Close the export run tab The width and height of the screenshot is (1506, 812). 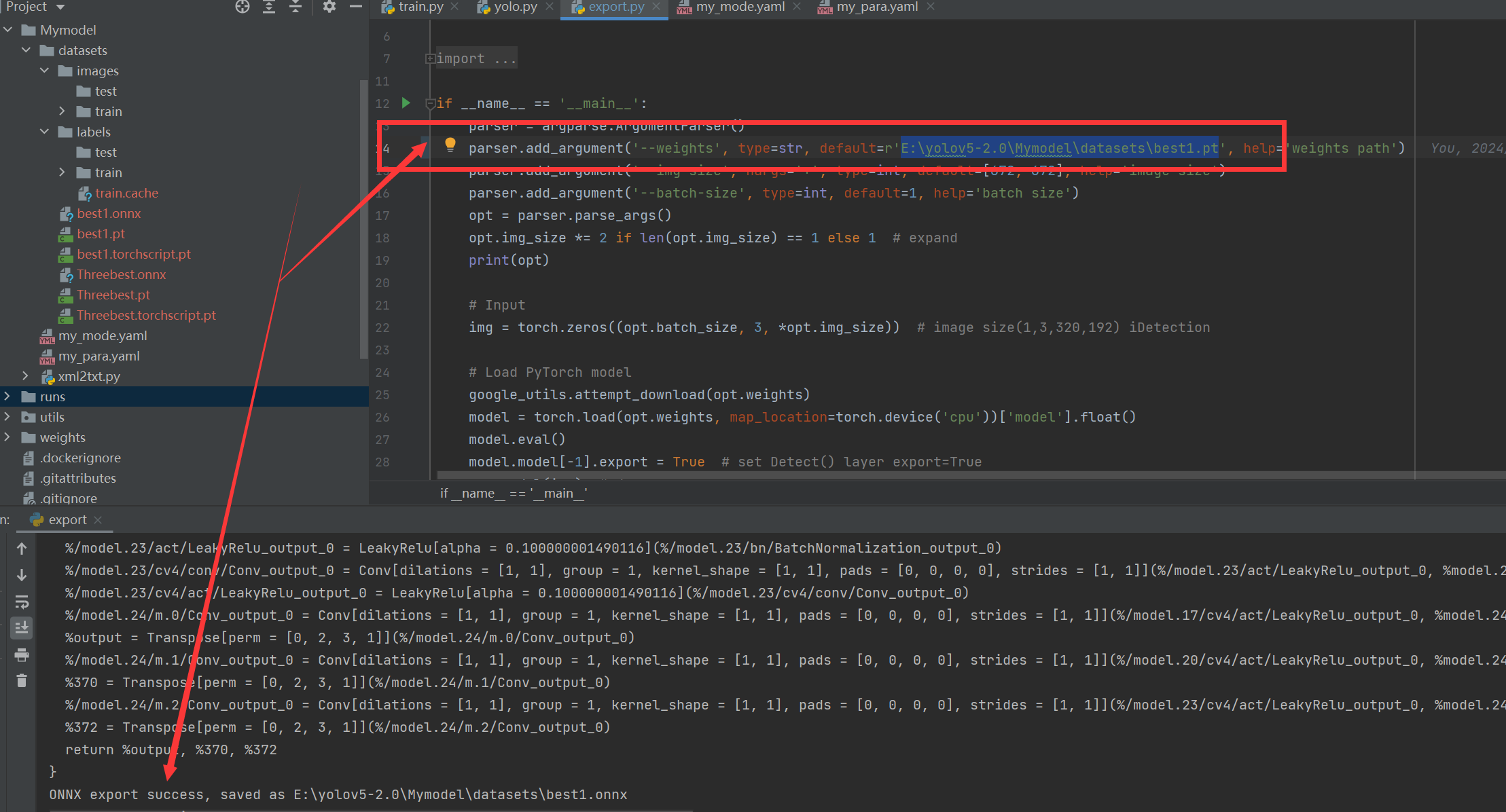pos(98,520)
